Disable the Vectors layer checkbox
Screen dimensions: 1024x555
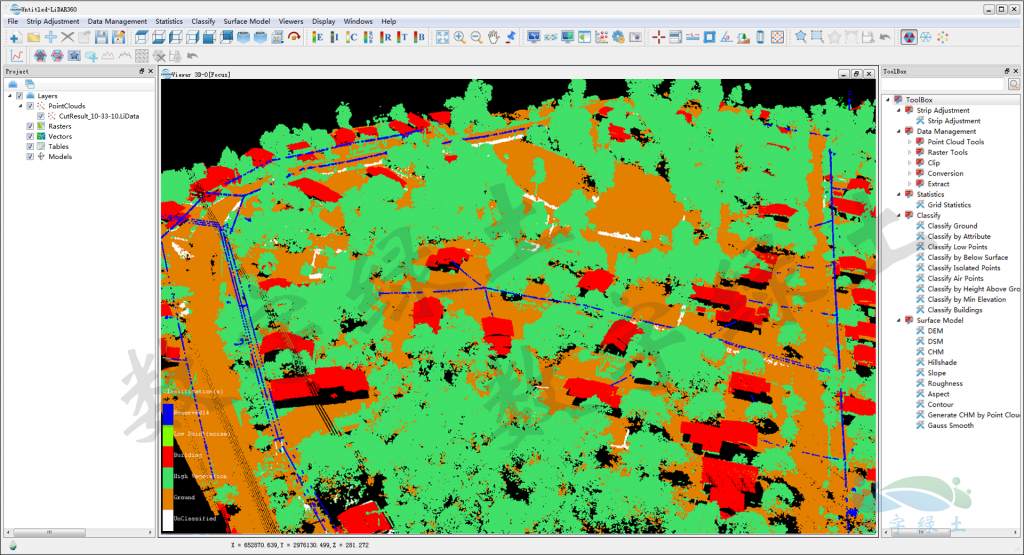tap(30, 136)
